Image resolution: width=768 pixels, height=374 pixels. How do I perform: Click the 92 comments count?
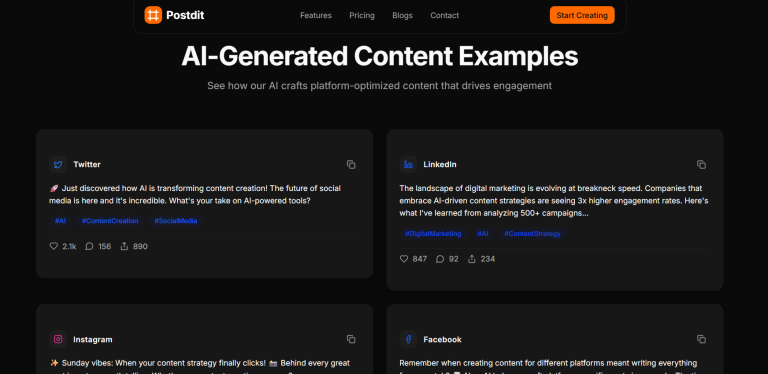click(x=454, y=259)
